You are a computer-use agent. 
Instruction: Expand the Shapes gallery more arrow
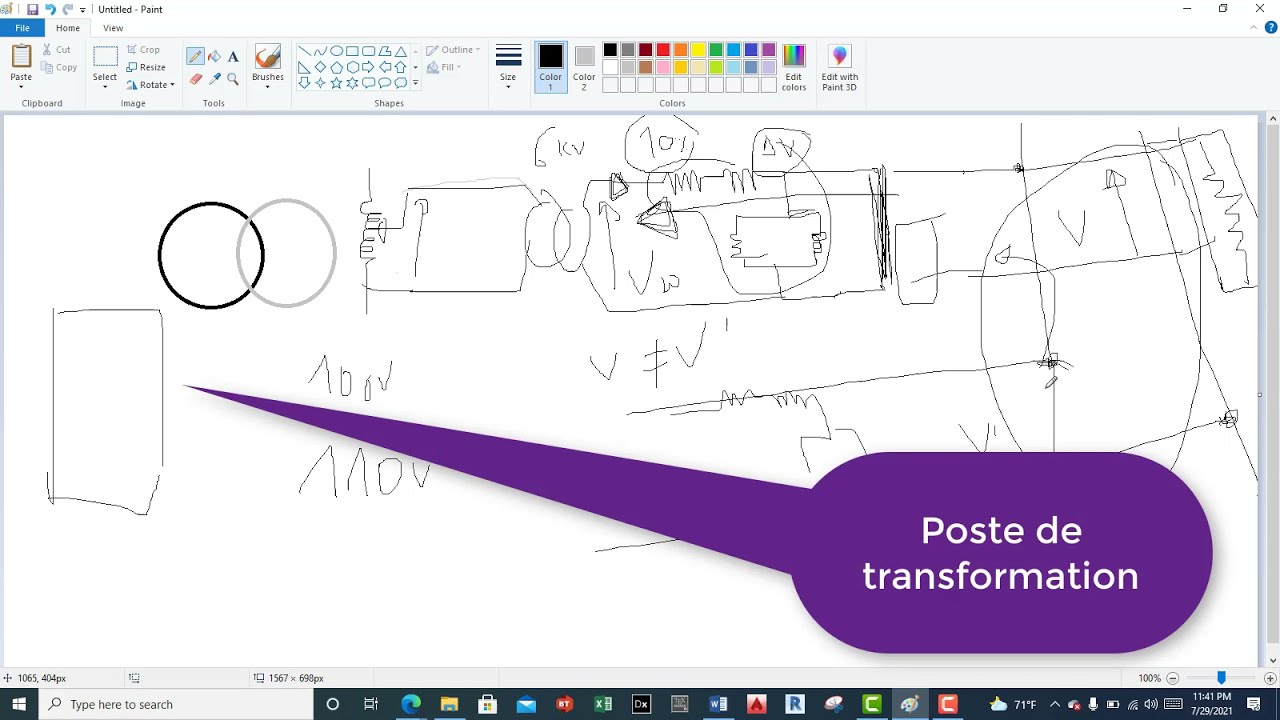coord(415,84)
